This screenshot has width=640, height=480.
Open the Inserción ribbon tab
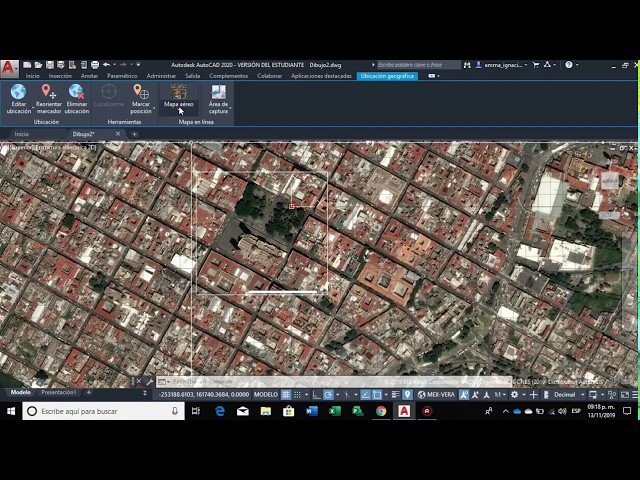[60, 76]
